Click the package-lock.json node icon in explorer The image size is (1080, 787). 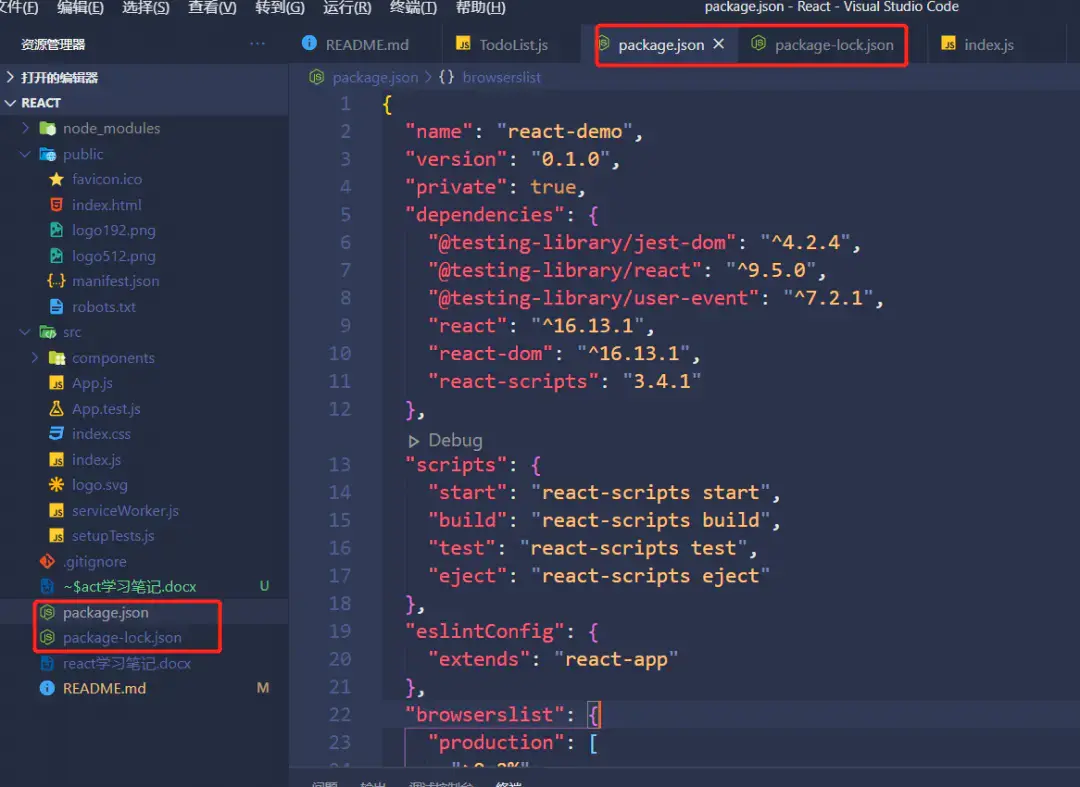click(x=47, y=638)
